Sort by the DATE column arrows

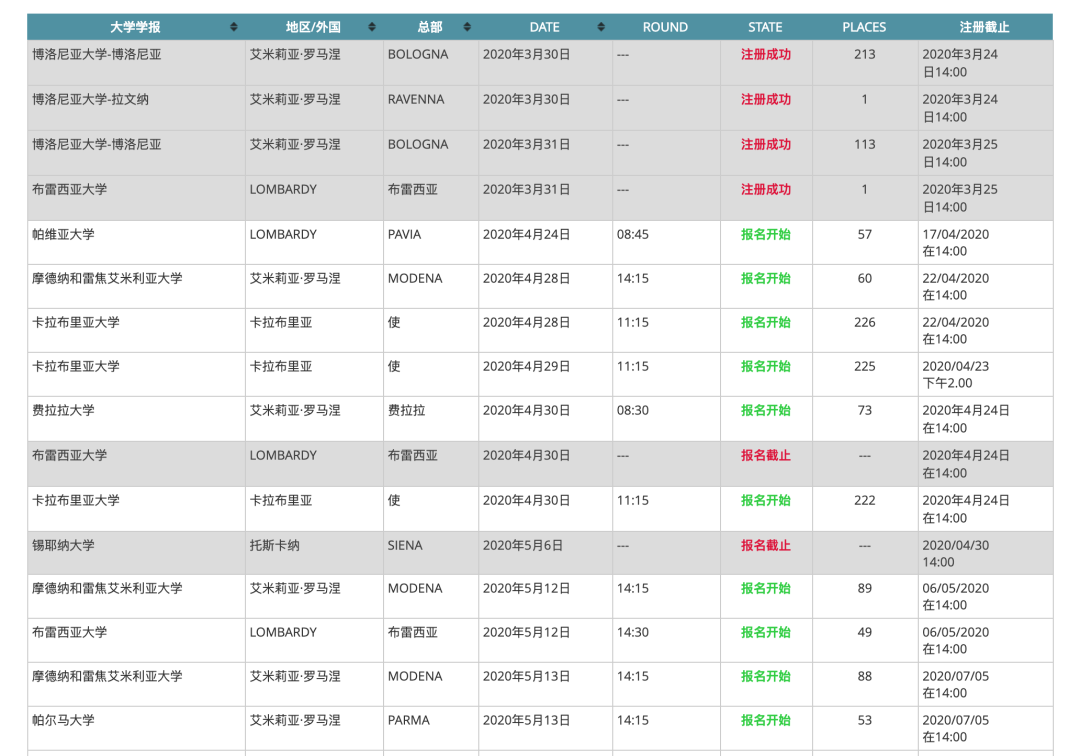(601, 27)
